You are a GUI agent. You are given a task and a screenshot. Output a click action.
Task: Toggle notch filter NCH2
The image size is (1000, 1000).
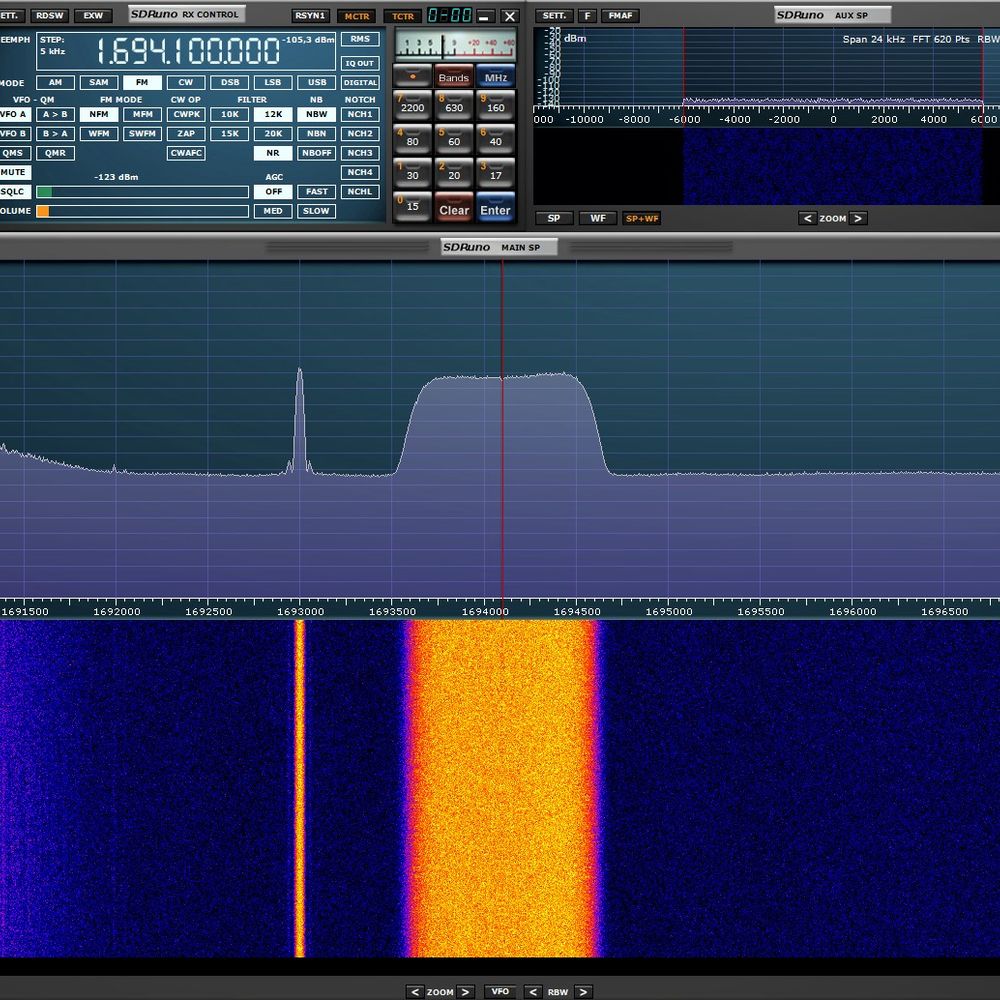click(x=360, y=133)
